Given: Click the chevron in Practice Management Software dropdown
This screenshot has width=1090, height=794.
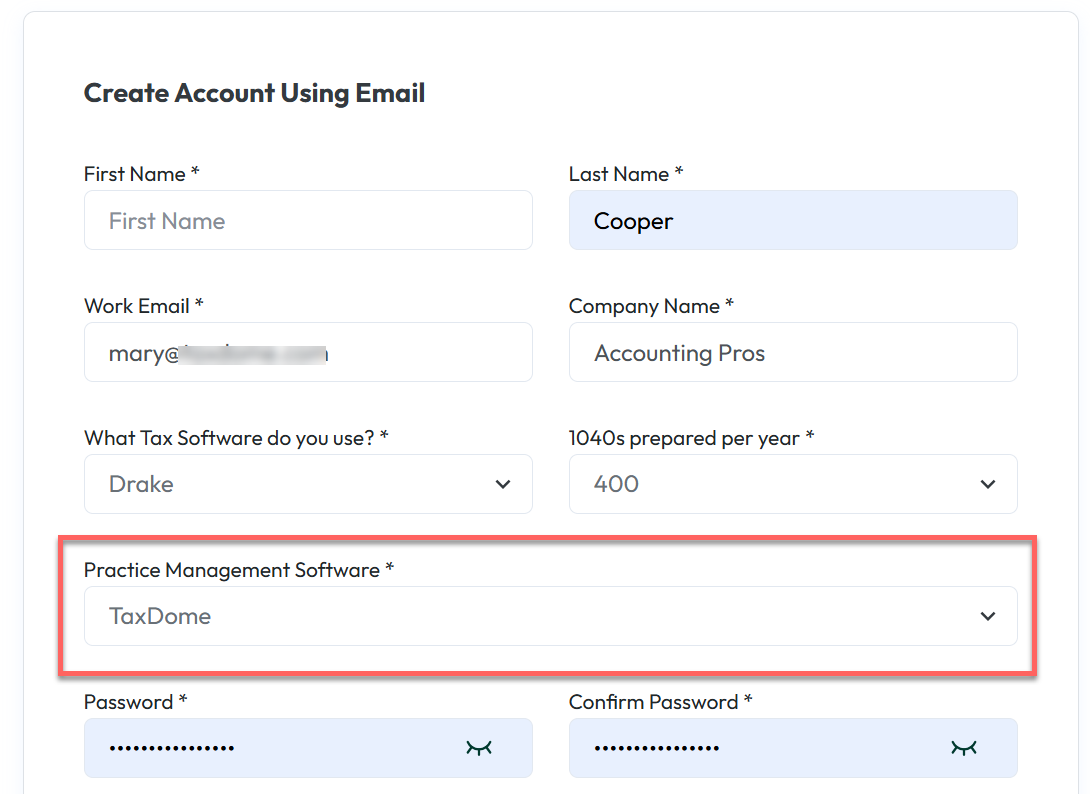Looking at the screenshot, I should tap(988, 616).
